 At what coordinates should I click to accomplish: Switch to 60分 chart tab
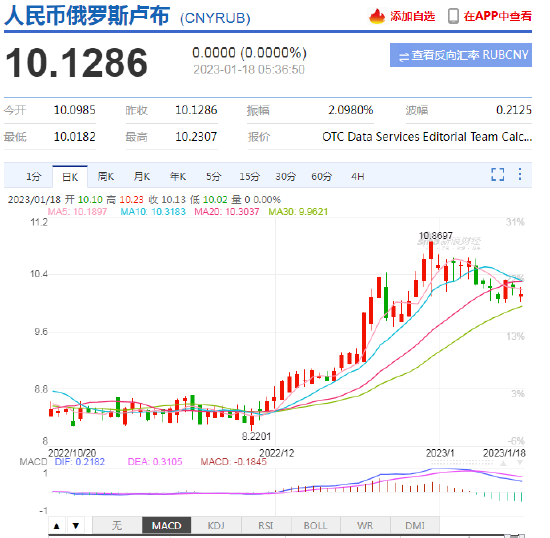322,176
